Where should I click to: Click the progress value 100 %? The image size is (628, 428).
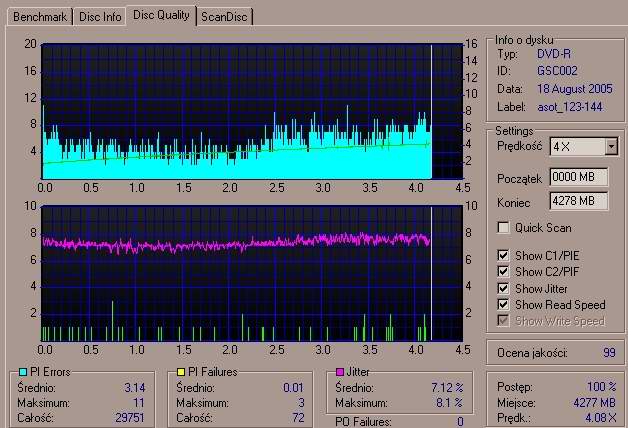point(602,387)
